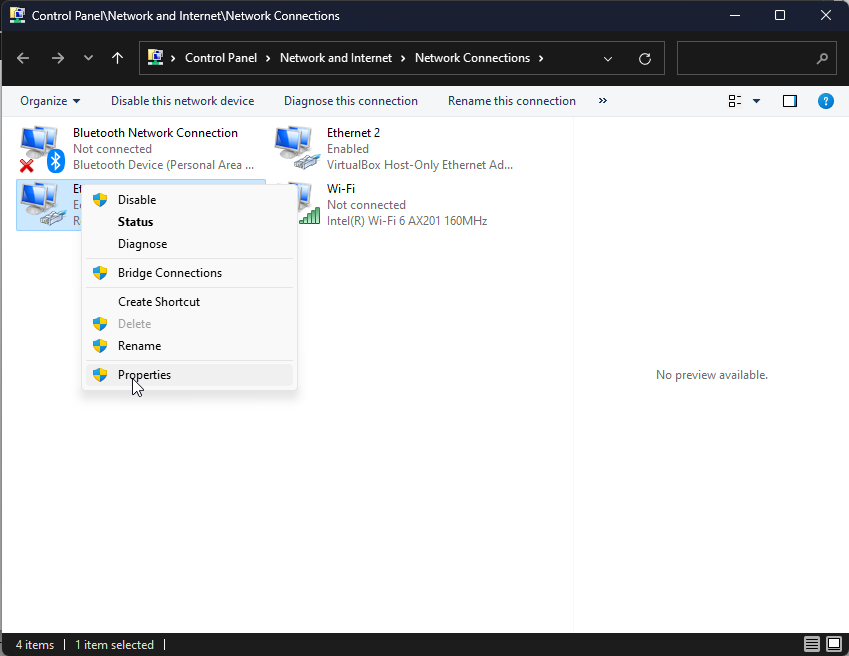The image size is (849, 656).
Task: Choose Disable in the context menu
Action: pyautogui.click(x=137, y=200)
